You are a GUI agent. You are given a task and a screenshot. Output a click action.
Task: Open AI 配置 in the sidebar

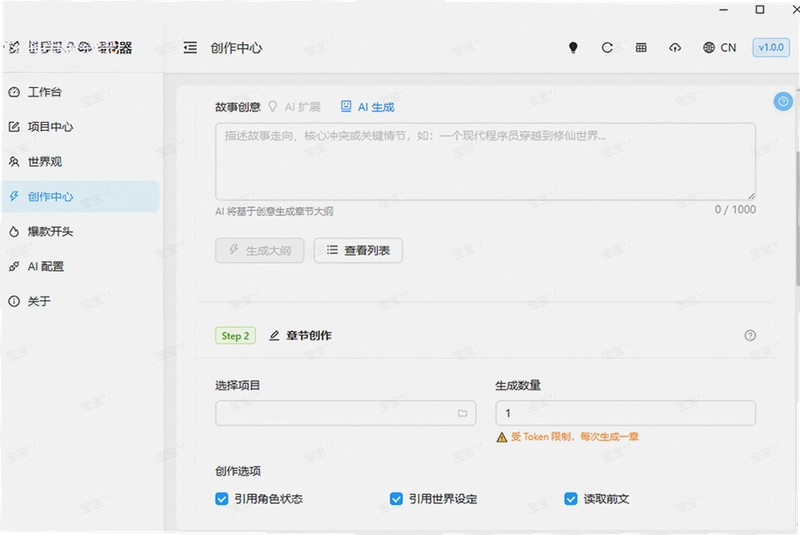[81, 266]
